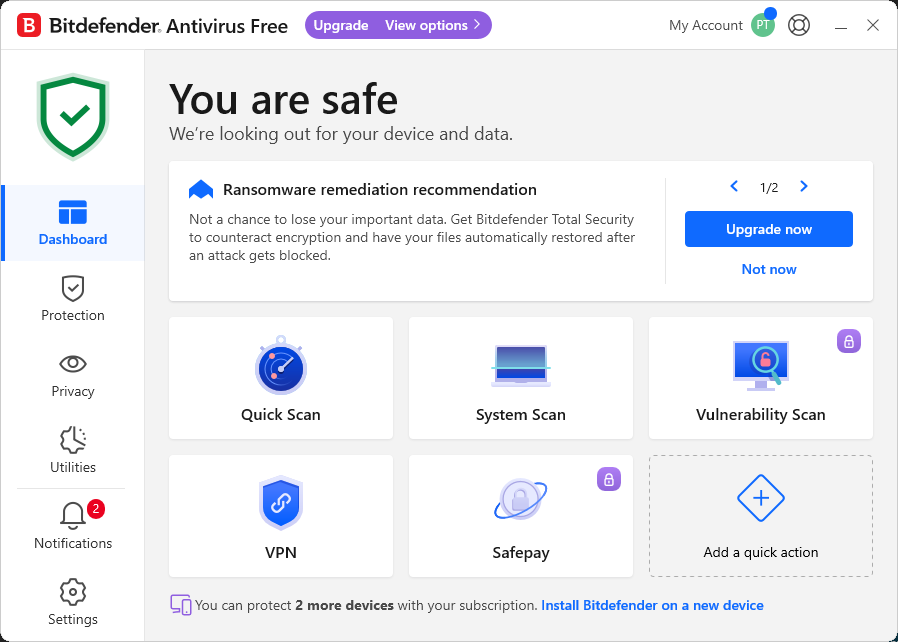Start a System Scan via laptop icon
898x642 pixels.
521,367
